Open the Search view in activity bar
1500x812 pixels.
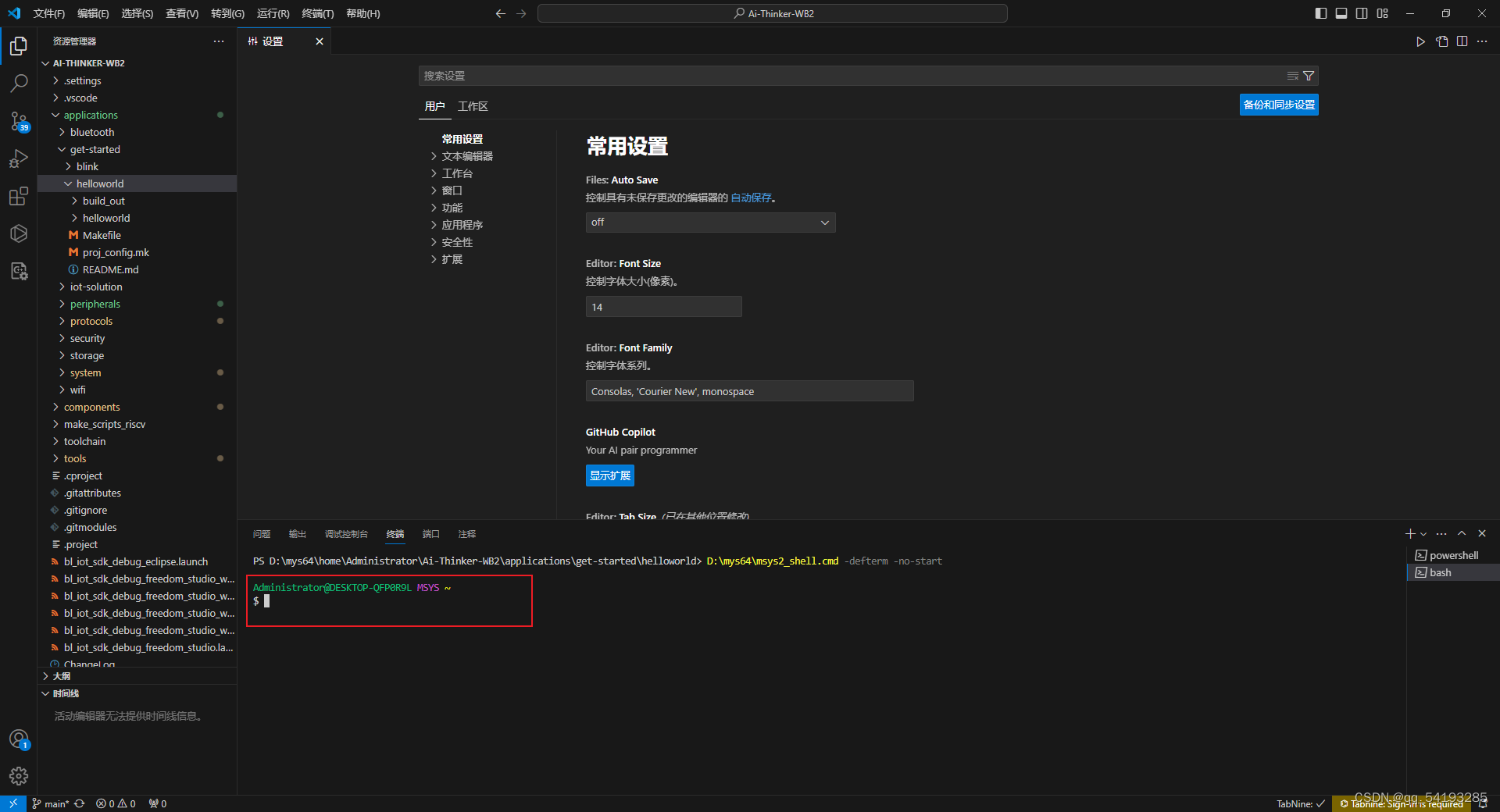coord(19,84)
